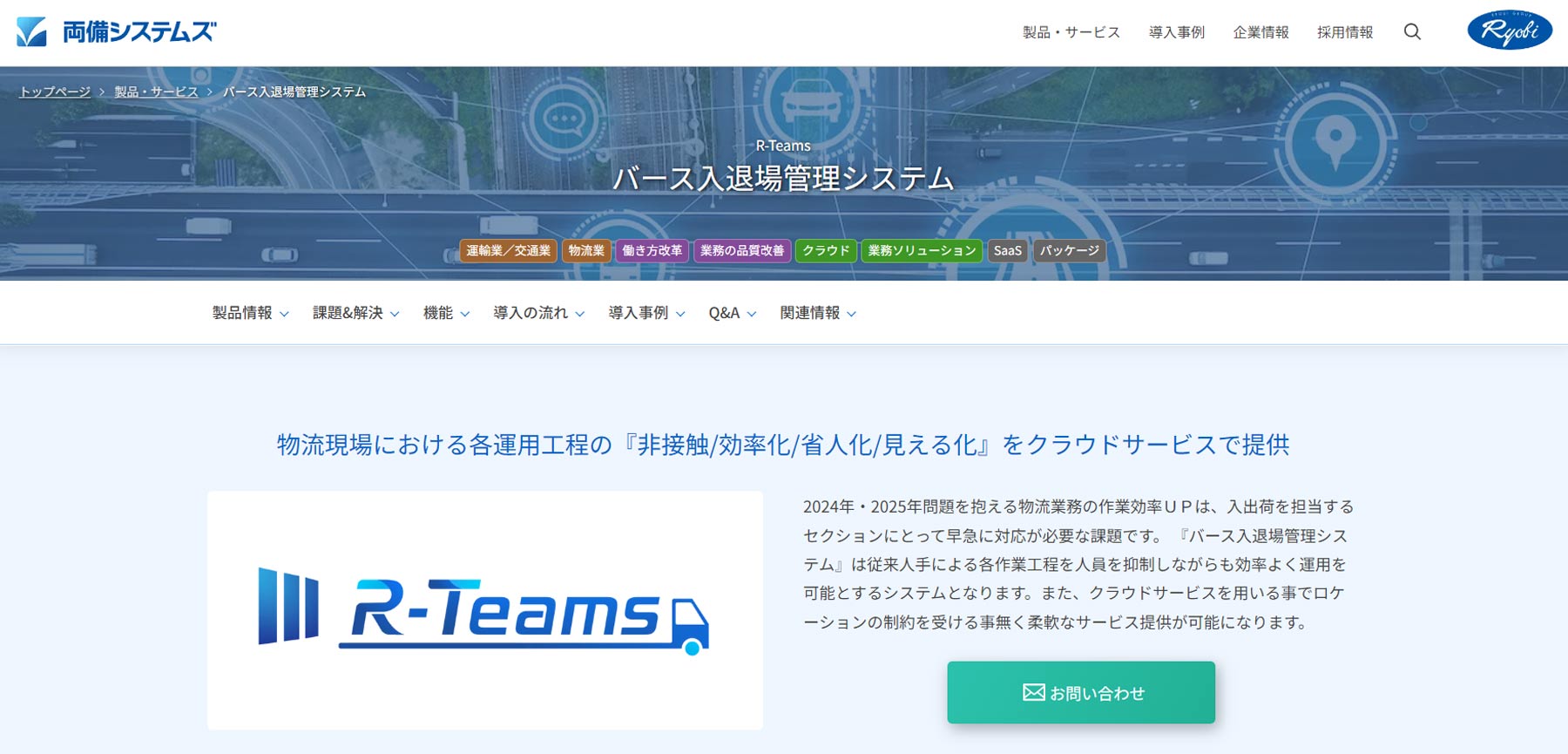The image size is (1568, 754).
Task: Open 企業情報 in top navigation
Action: click(1261, 32)
